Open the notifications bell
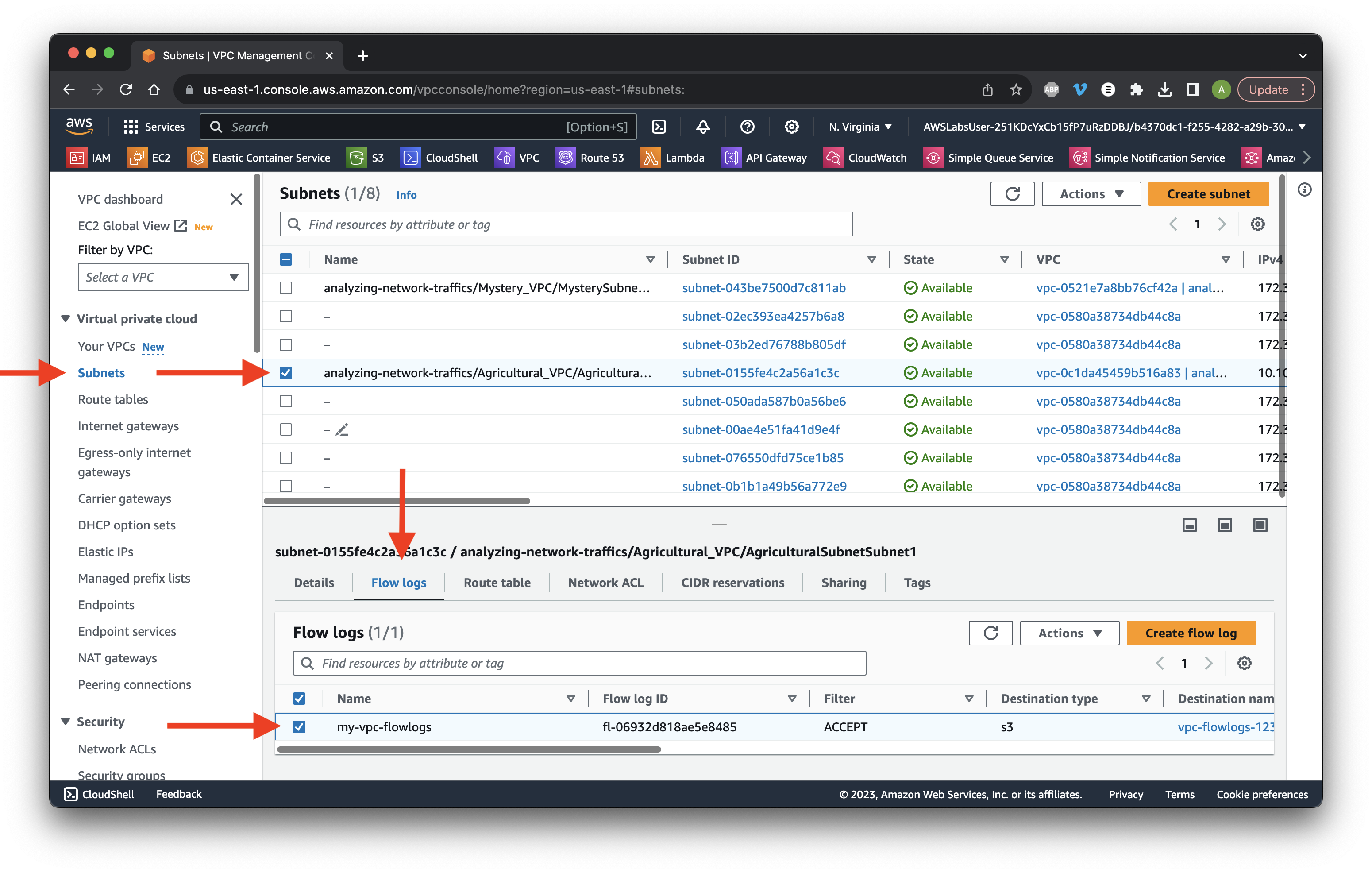 (x=703, y=127)
